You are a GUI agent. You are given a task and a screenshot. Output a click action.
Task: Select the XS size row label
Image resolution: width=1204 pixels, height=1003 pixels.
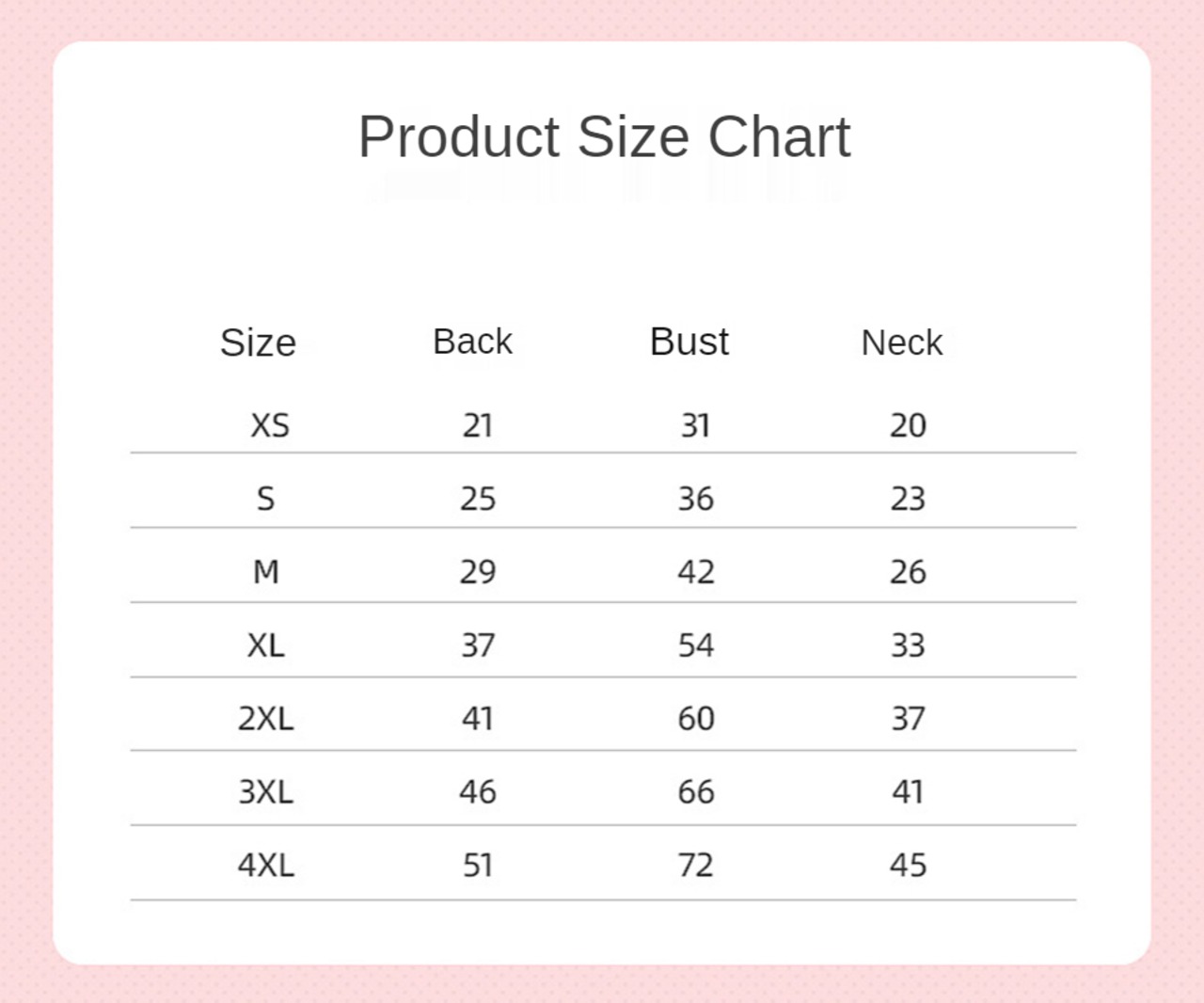269,425
